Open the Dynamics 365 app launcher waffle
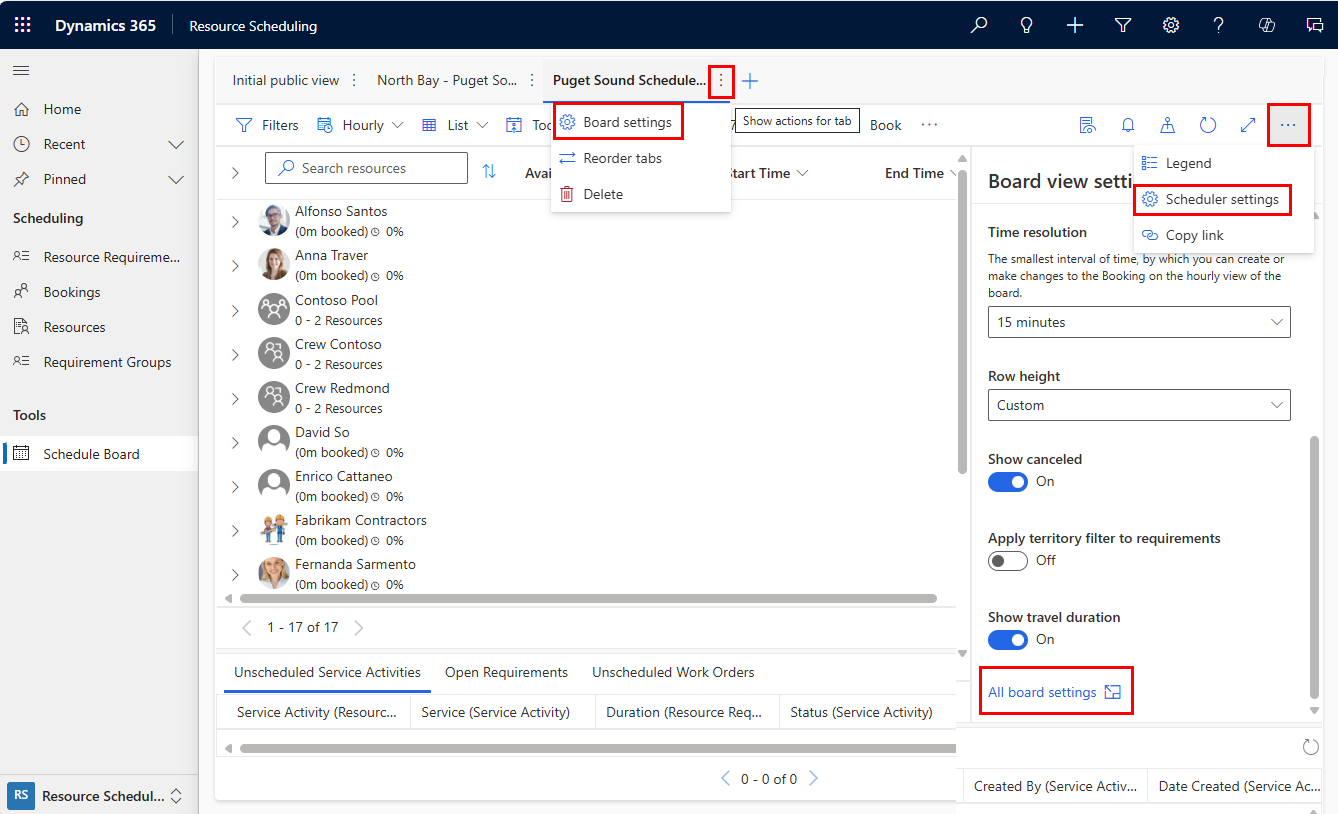 click(x=22, y=25)
